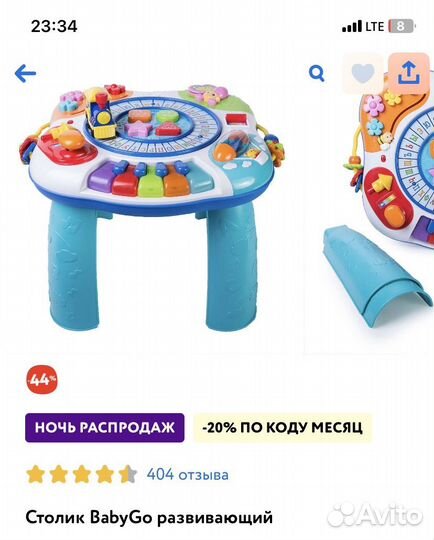The image size is (434, 540).
Task: Tap the Avito watermark logo
Action: [375, 516]
